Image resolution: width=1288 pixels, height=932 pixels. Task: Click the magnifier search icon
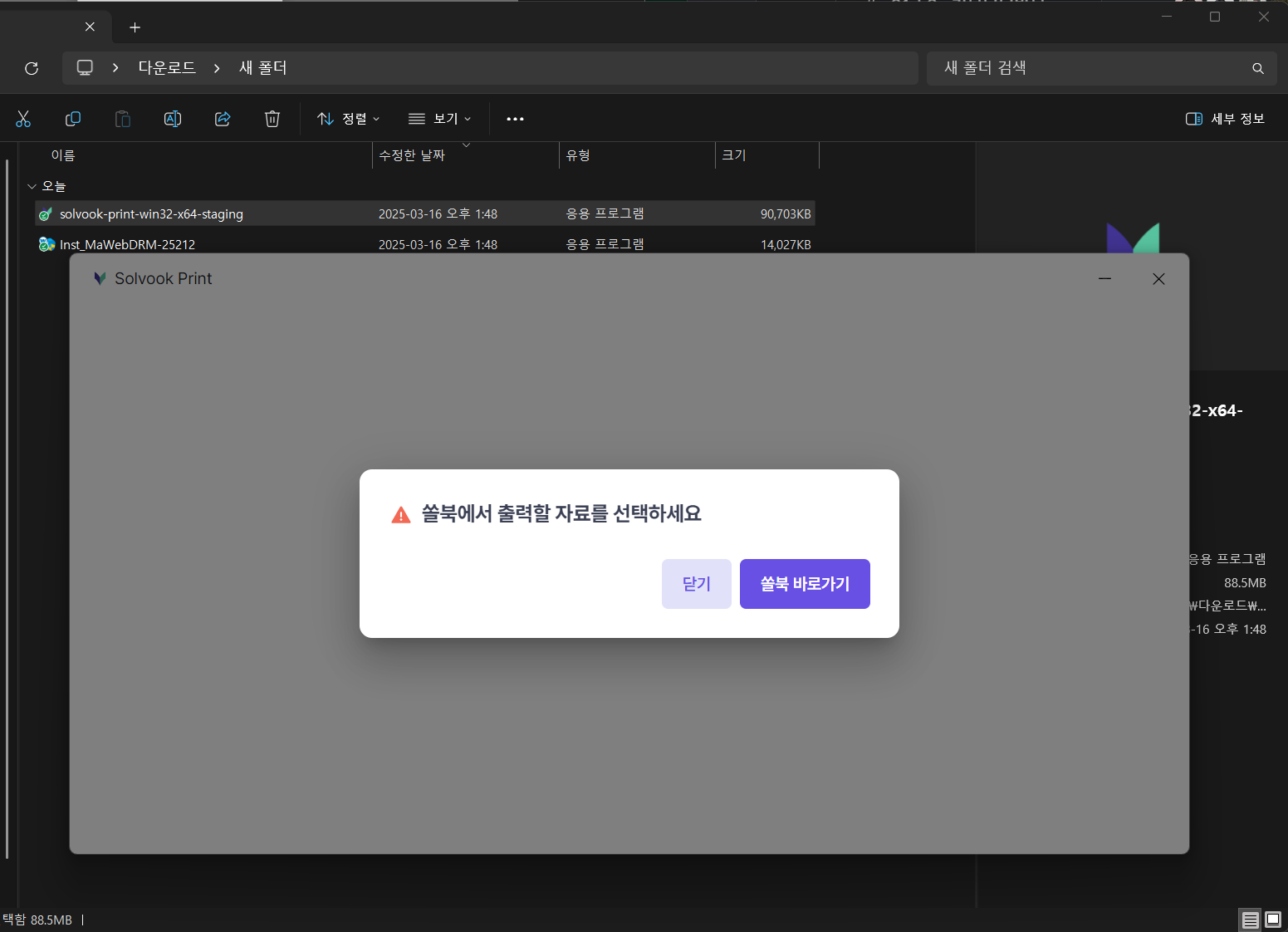(x=1258, y=68)
